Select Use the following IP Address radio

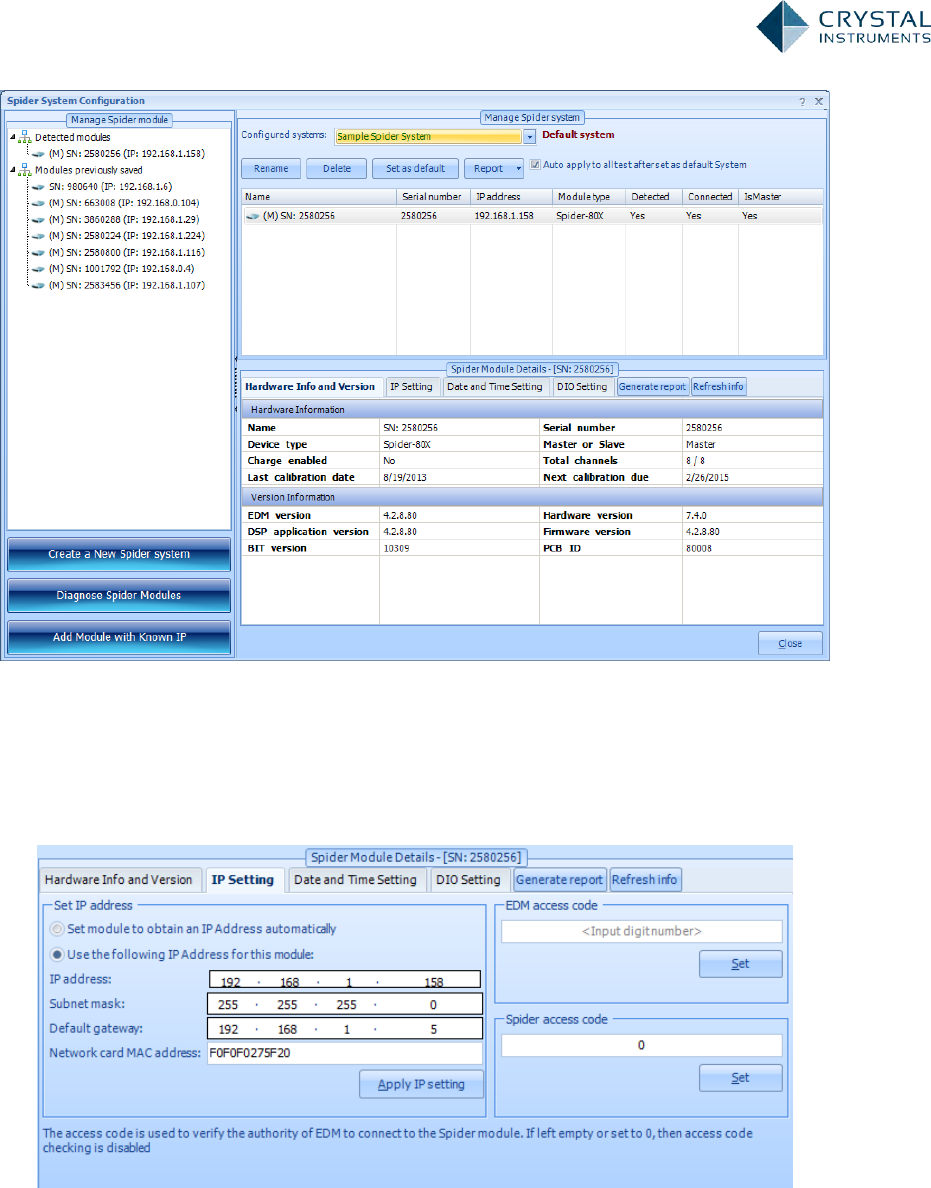(x=57, y=955)
